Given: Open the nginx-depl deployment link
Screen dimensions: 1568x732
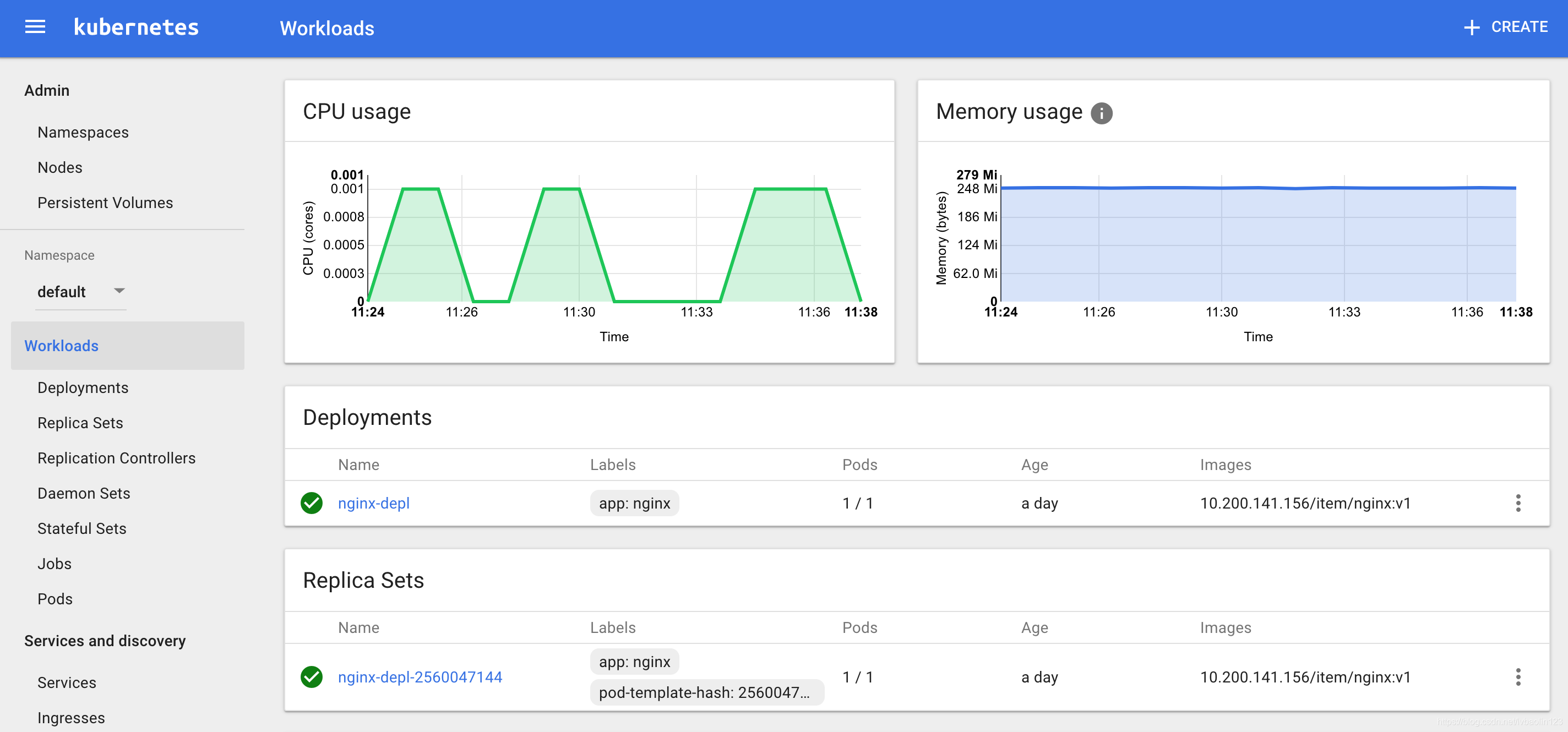Looking at the screenshot, I should (373, 503).
